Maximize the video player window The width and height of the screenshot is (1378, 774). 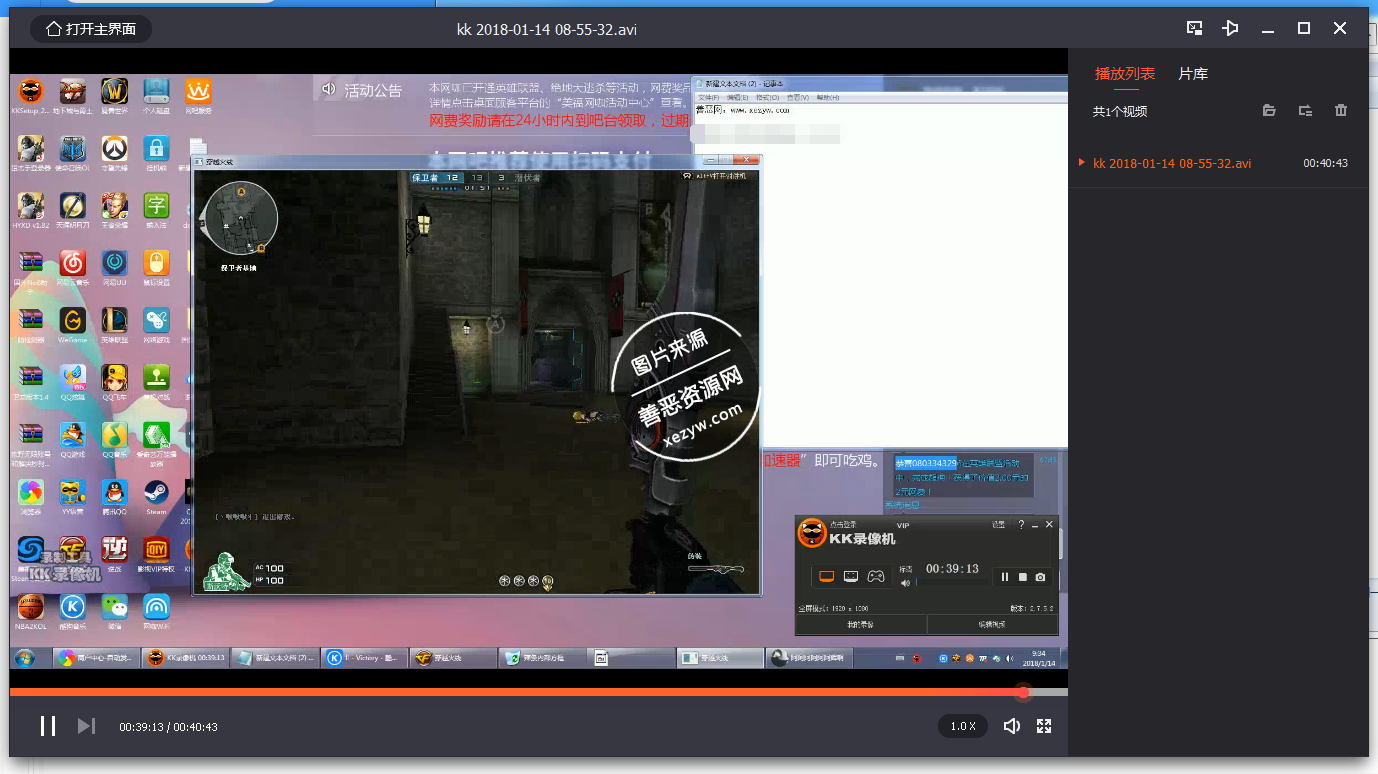[x=1304, y=28]
